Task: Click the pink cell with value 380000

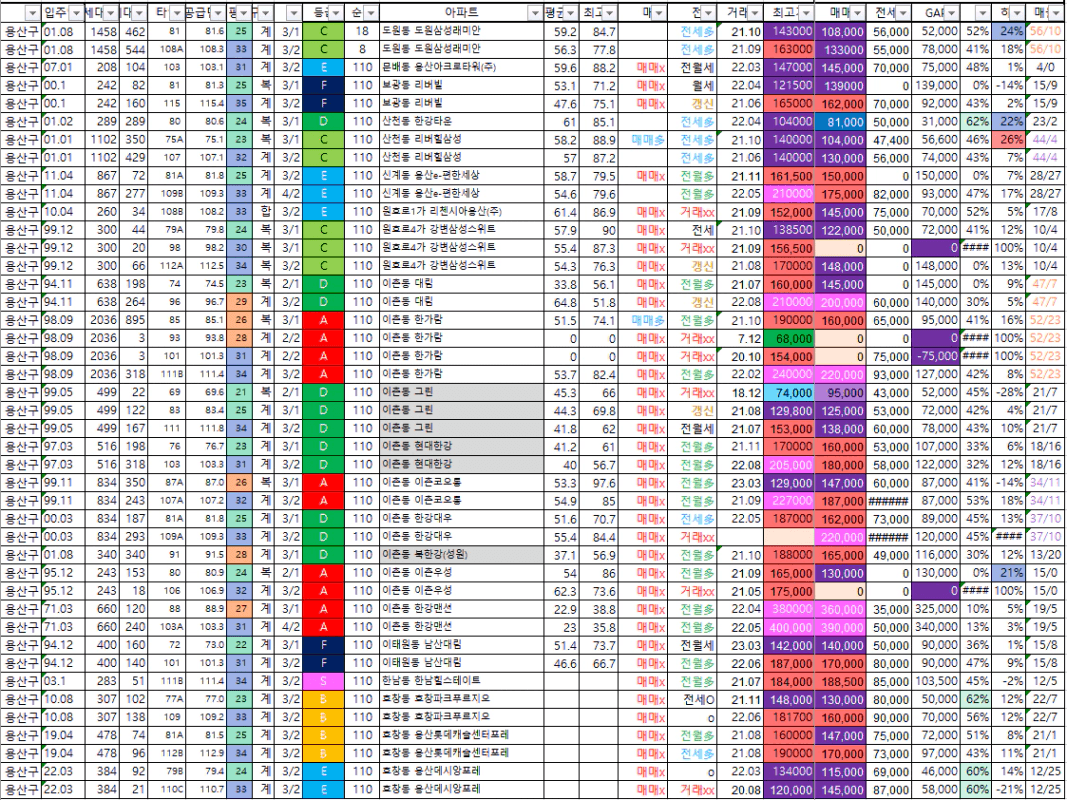Action: coord(789,609)
